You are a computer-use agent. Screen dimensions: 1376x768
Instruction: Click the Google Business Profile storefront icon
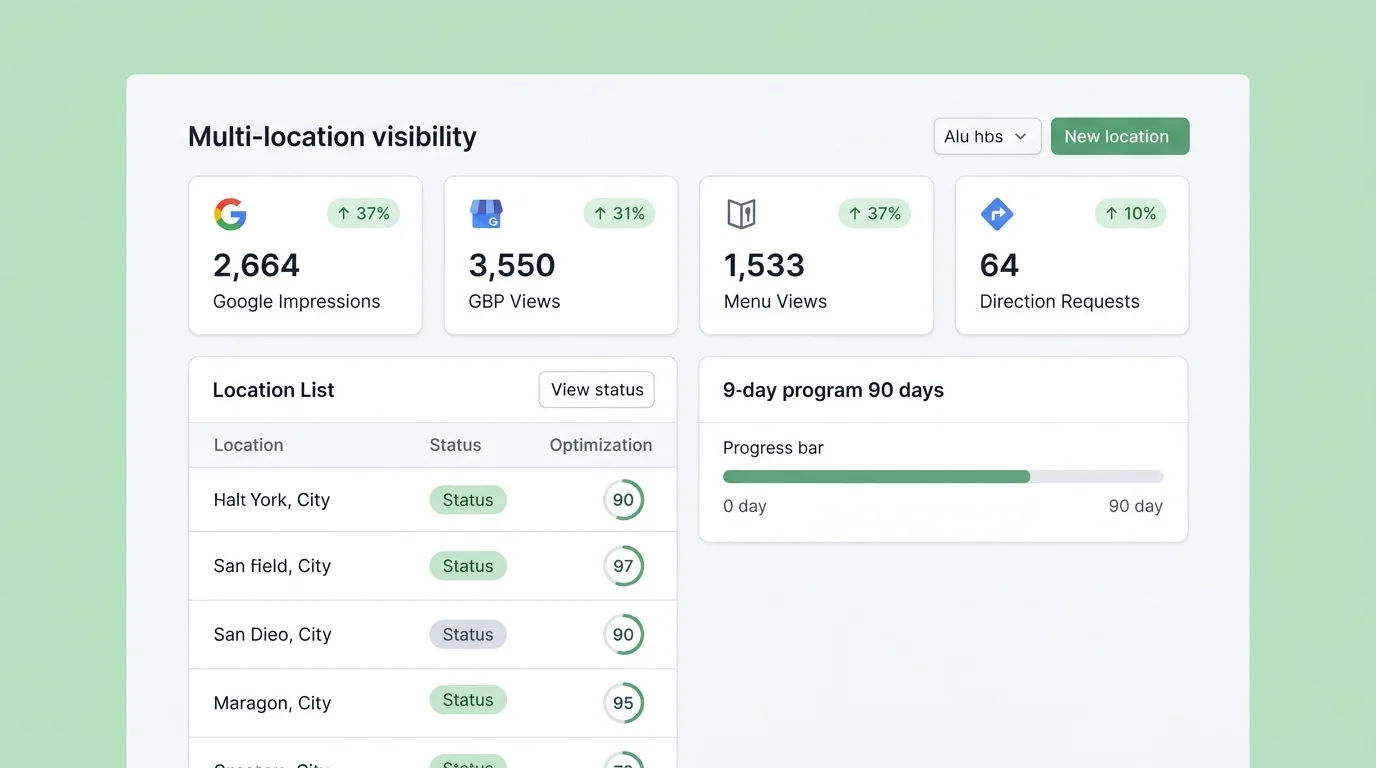(x=486, y=214)
